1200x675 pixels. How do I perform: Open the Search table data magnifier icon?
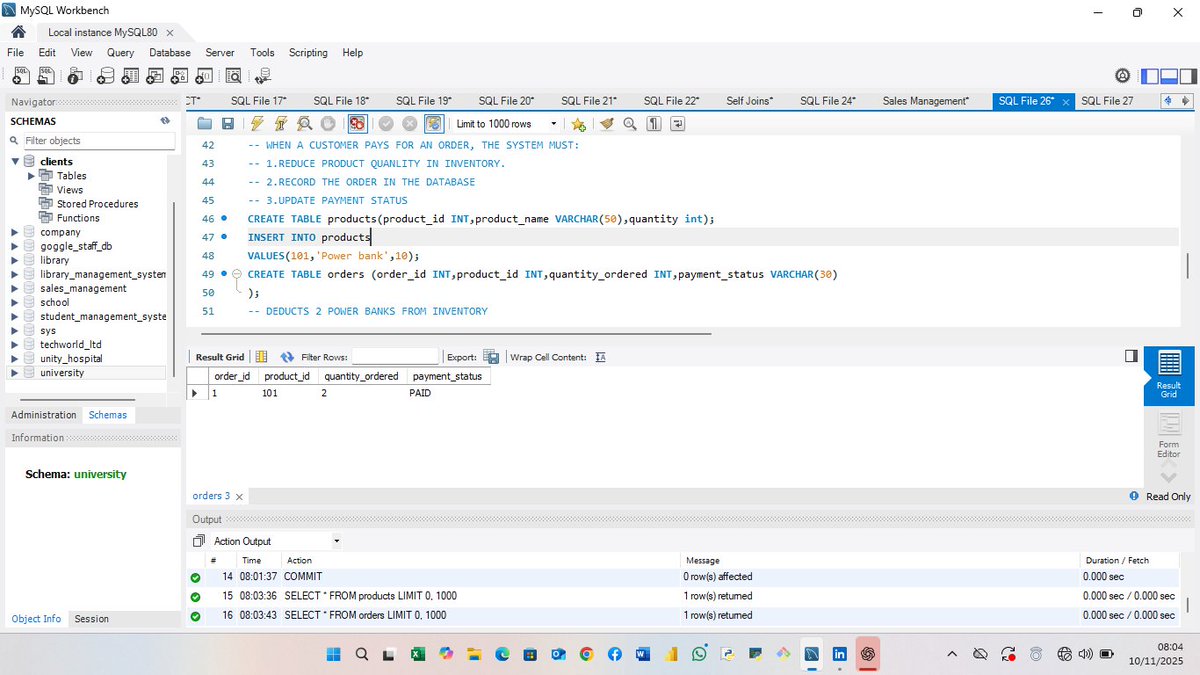(x=235, y=76)
